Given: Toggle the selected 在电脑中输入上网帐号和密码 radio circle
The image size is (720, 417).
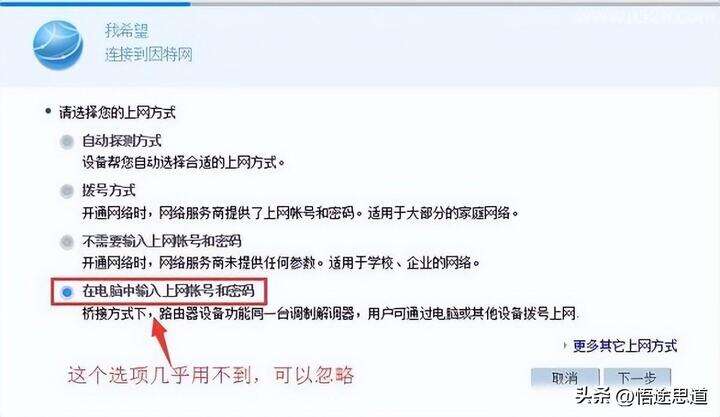Looking at the screenshot, I should click(x=67, y=292).
